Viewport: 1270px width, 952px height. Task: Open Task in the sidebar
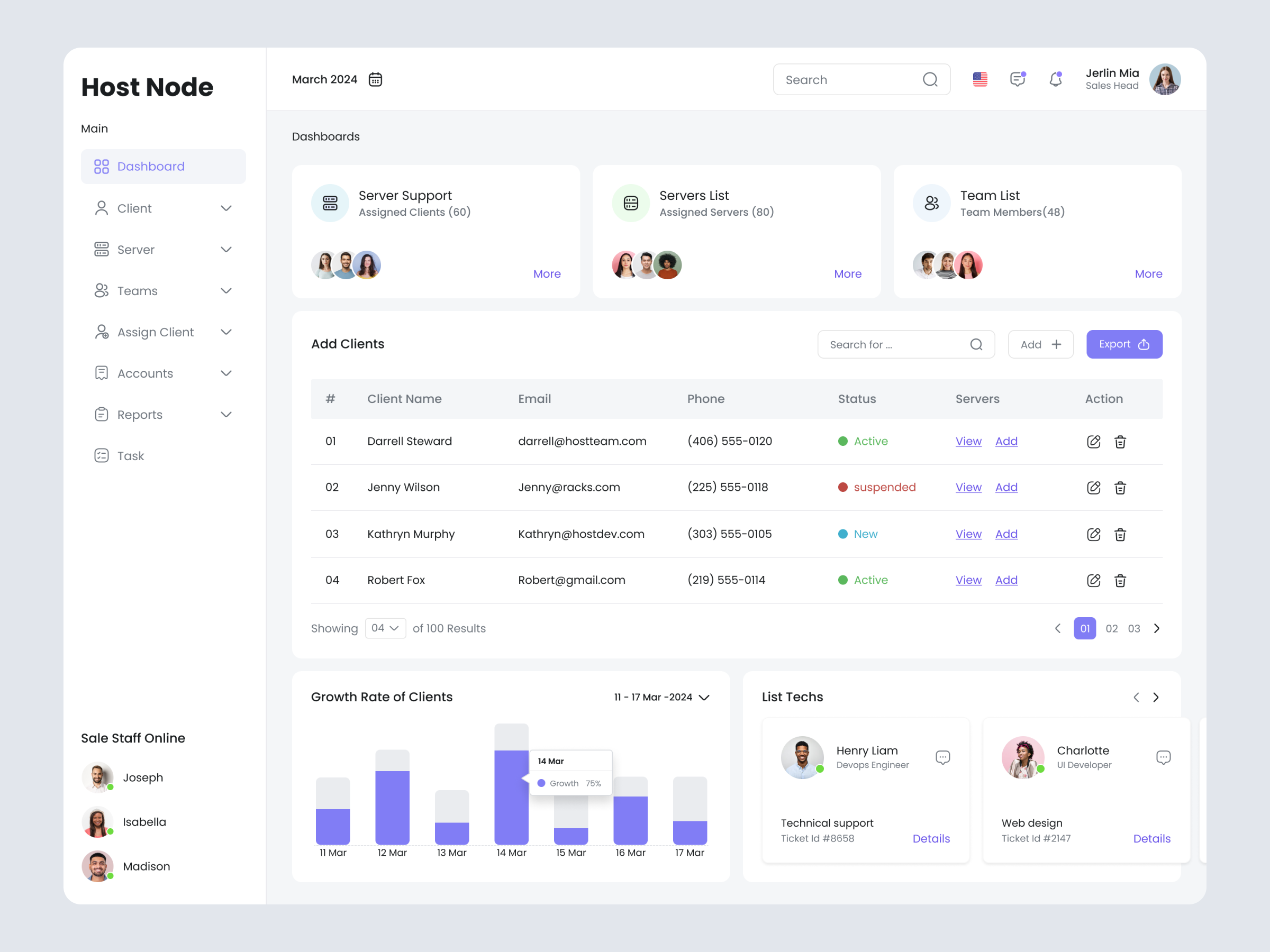click(130, 455)
